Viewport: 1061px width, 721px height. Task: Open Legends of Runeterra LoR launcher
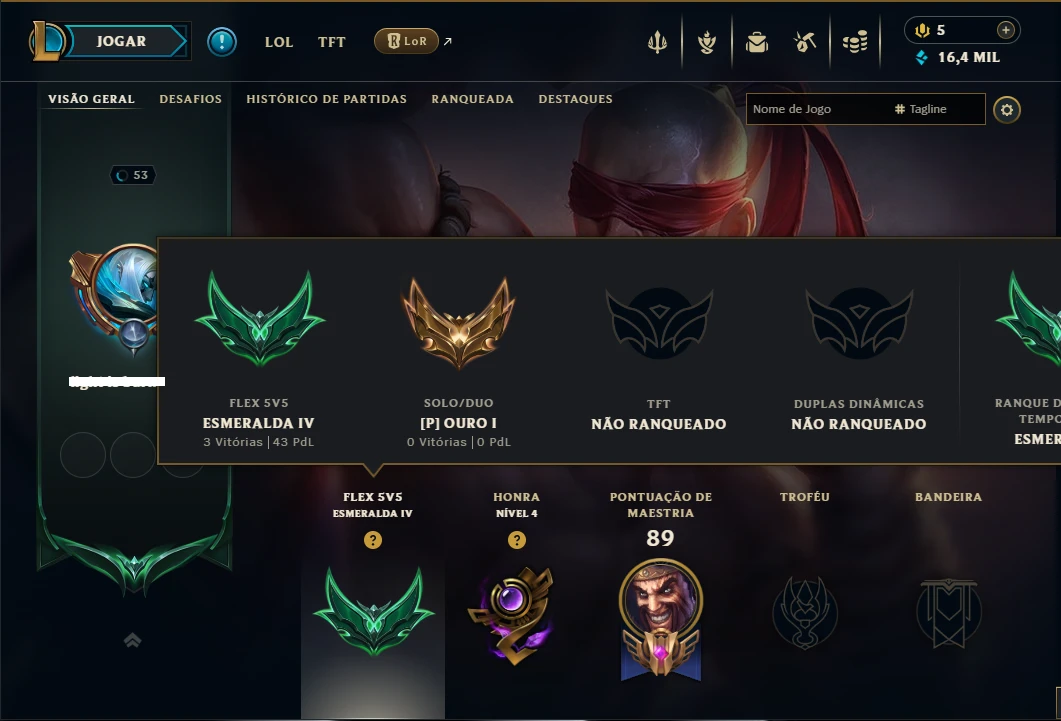pos(407,41)
